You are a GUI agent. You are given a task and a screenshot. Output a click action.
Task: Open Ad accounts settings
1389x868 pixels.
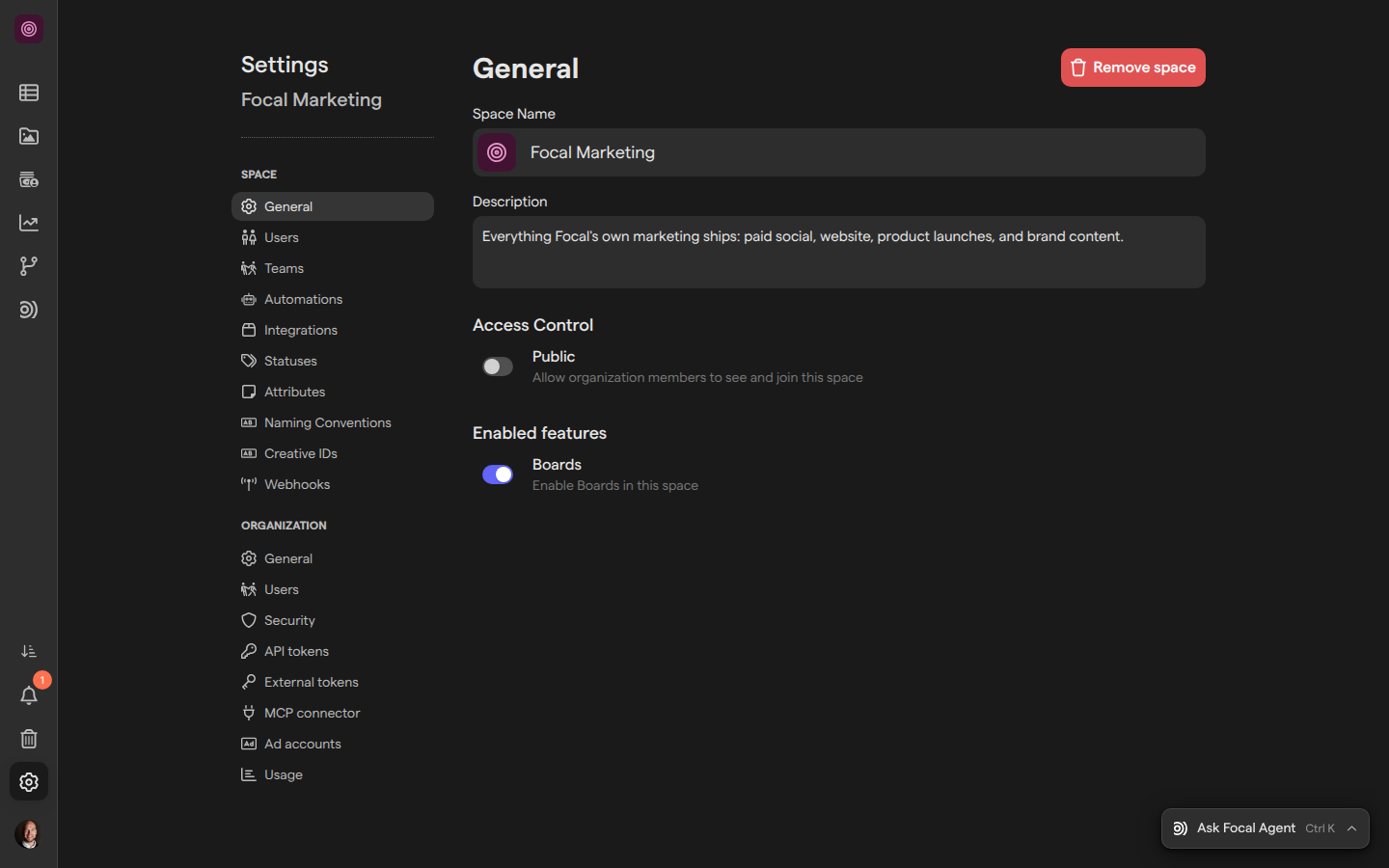point(333,744)
